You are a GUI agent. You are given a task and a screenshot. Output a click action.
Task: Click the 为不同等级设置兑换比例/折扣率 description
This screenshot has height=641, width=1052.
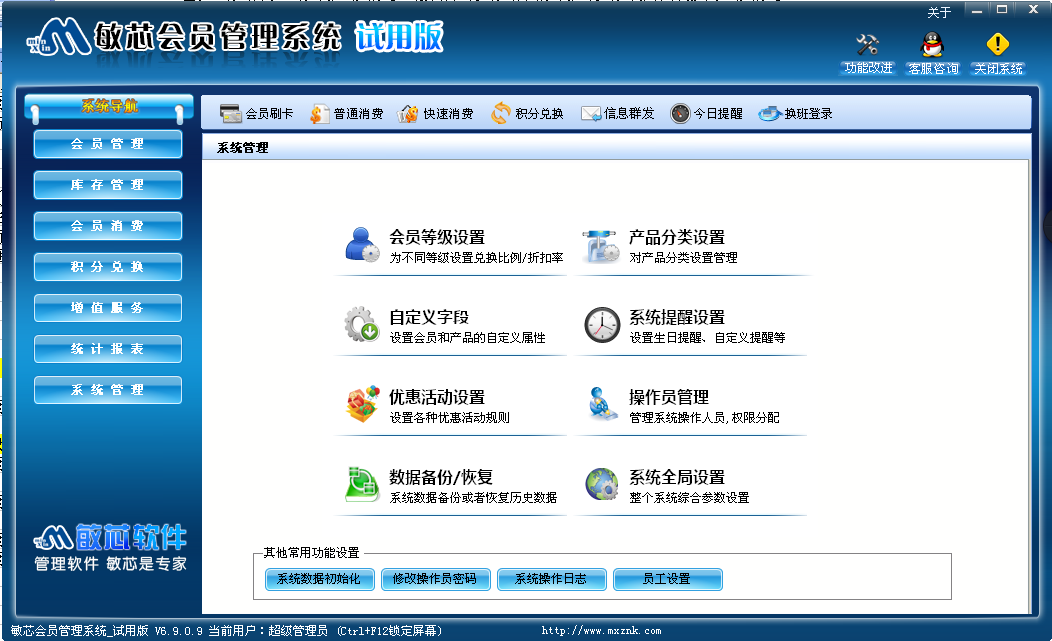476,258
